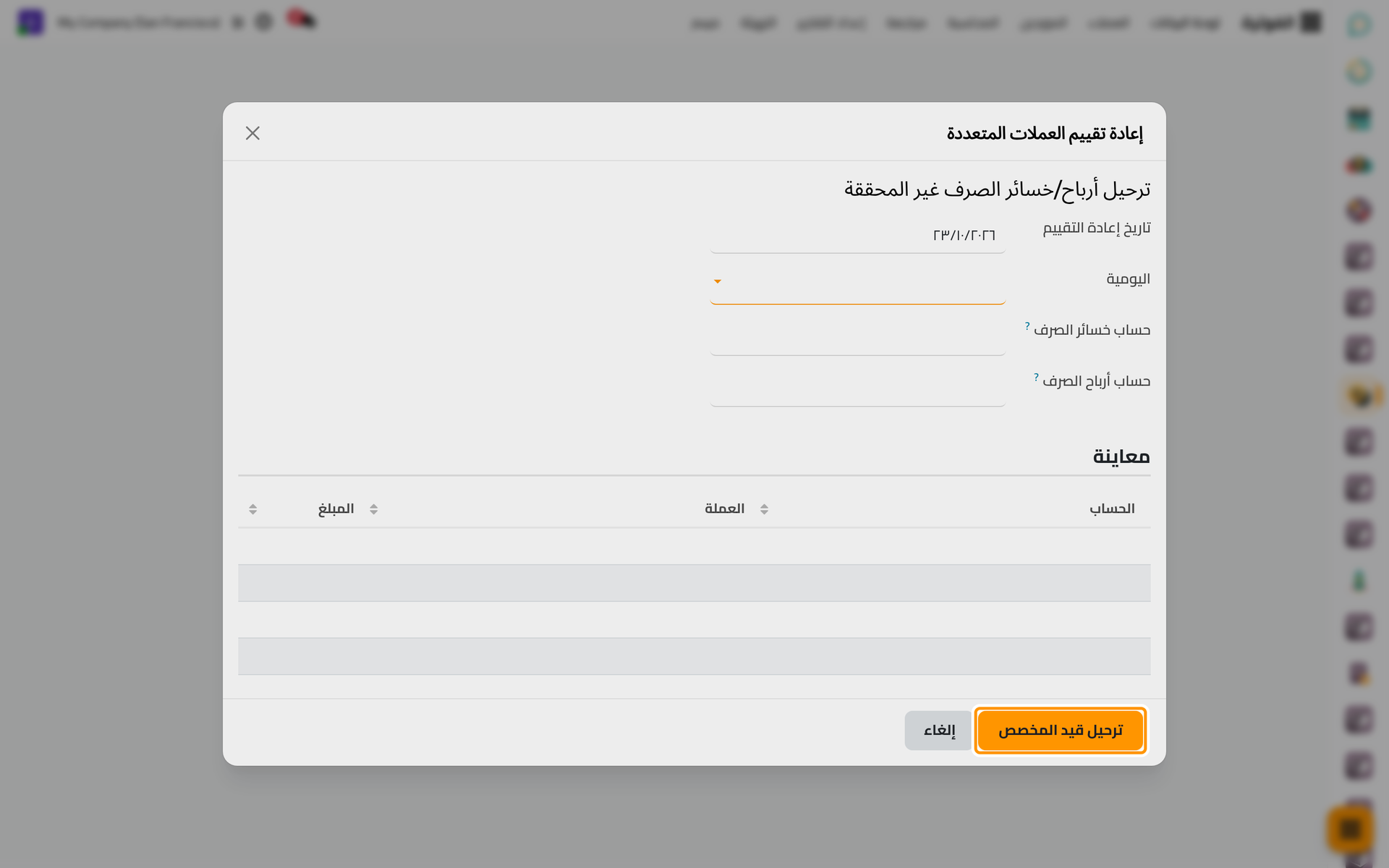Image resolution: width=1389 pixels, height=868 pixels.
Task: Click the إلغاء cancel button
Action: click(x=938, y=731)
